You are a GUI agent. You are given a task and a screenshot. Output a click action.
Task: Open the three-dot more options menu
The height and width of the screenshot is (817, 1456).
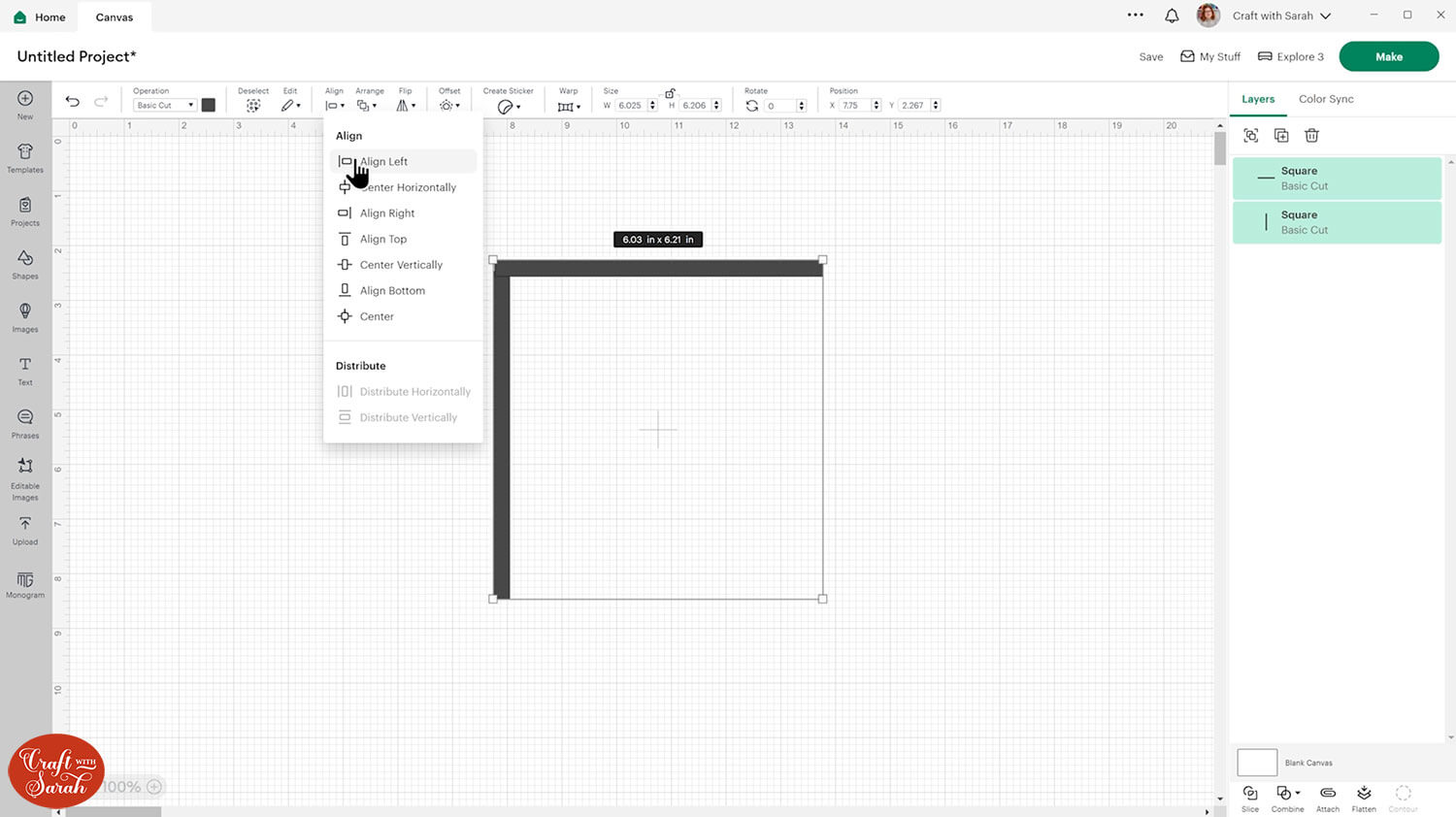1136,15
